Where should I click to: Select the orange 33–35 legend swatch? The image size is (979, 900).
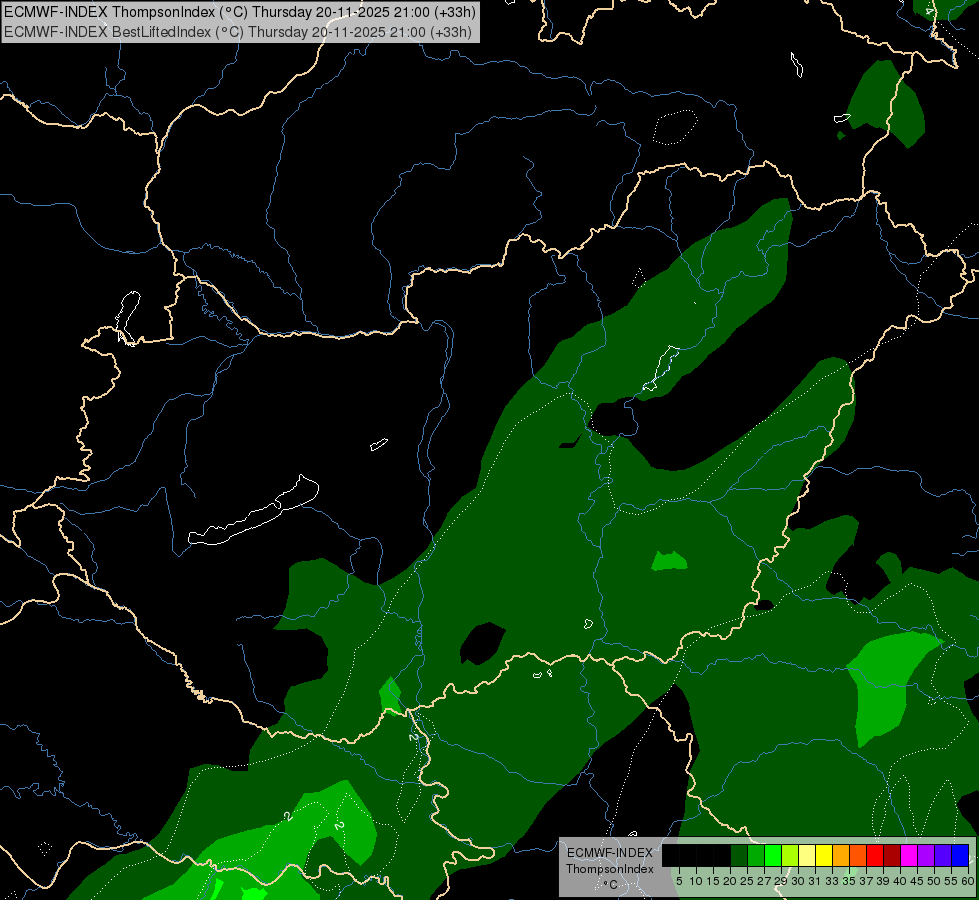coord(841,855)
